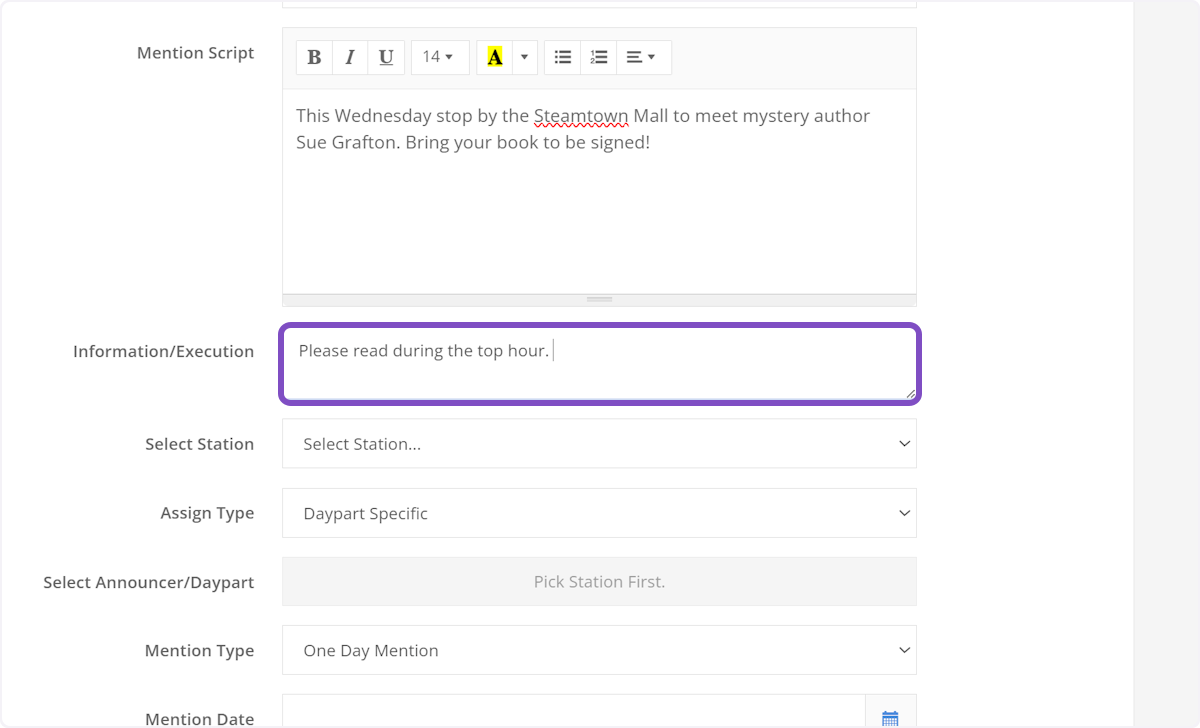1200x728 pixels.
Task: Apply bold formatting in Mention Script editor
Action: pyautogui.click(x=314, y=57)
